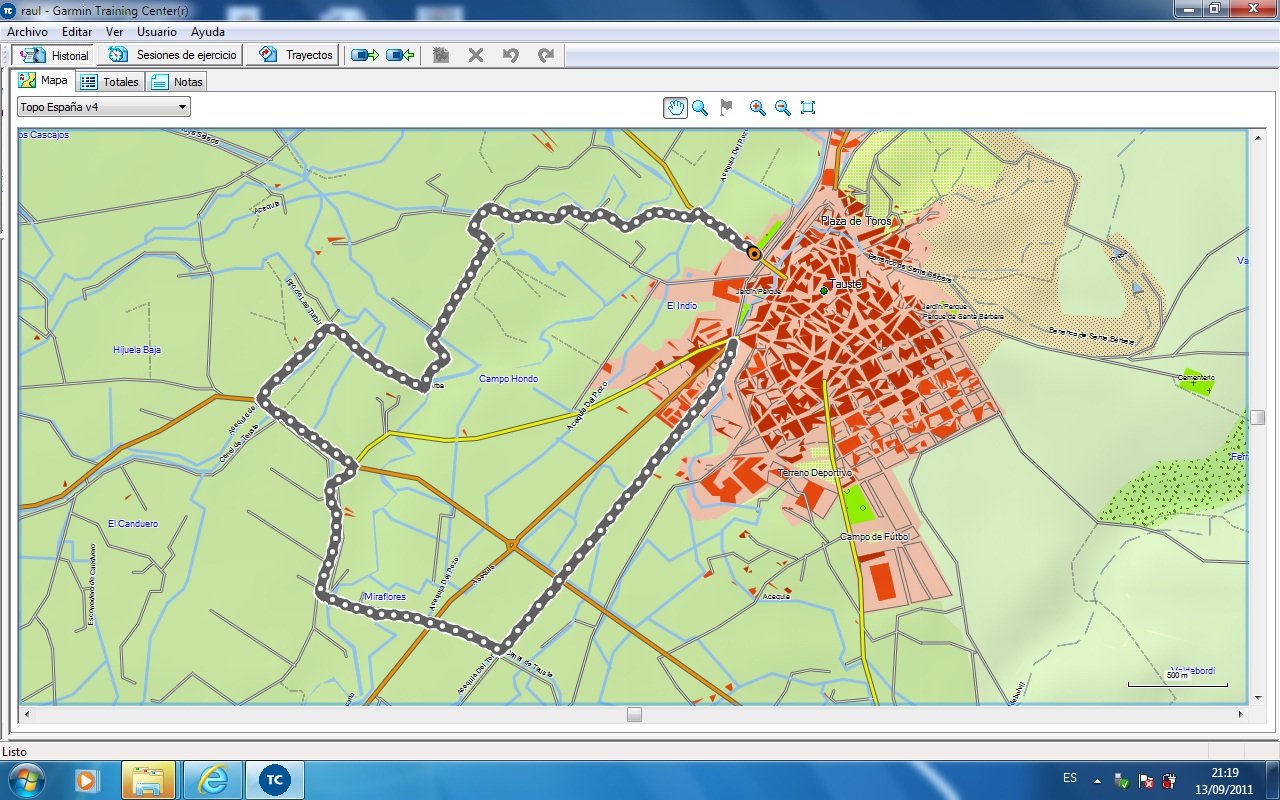Open the Historial view
1280x800 pixels.
(54, 55)
